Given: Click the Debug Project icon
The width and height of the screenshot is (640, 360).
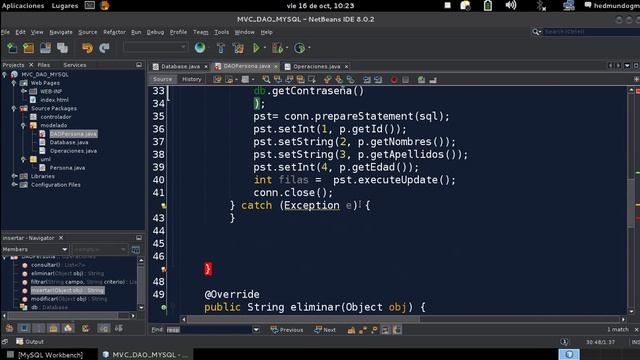Looking at the screenshot, I should pyautogui.click(x=278, y=48).
